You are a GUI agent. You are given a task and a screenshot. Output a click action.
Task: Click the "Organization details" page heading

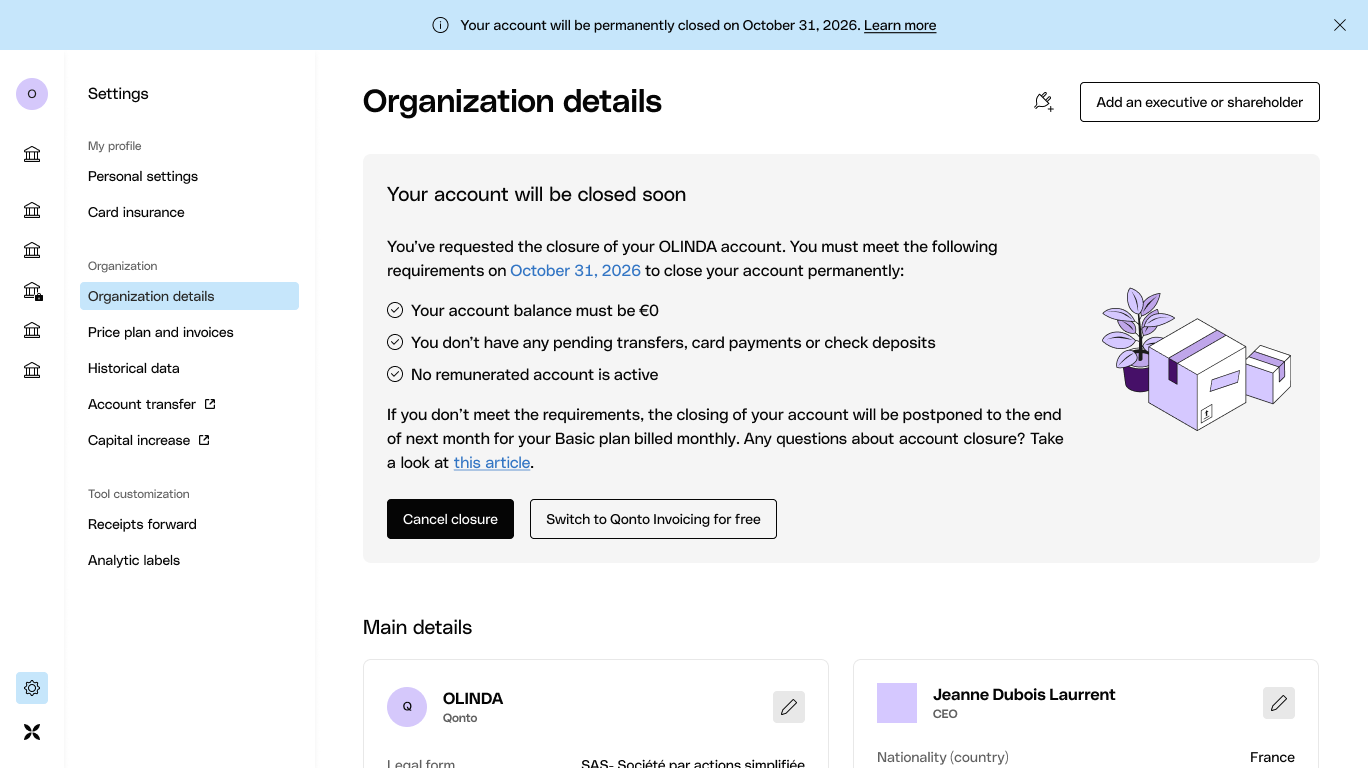(x=512, y=101)
